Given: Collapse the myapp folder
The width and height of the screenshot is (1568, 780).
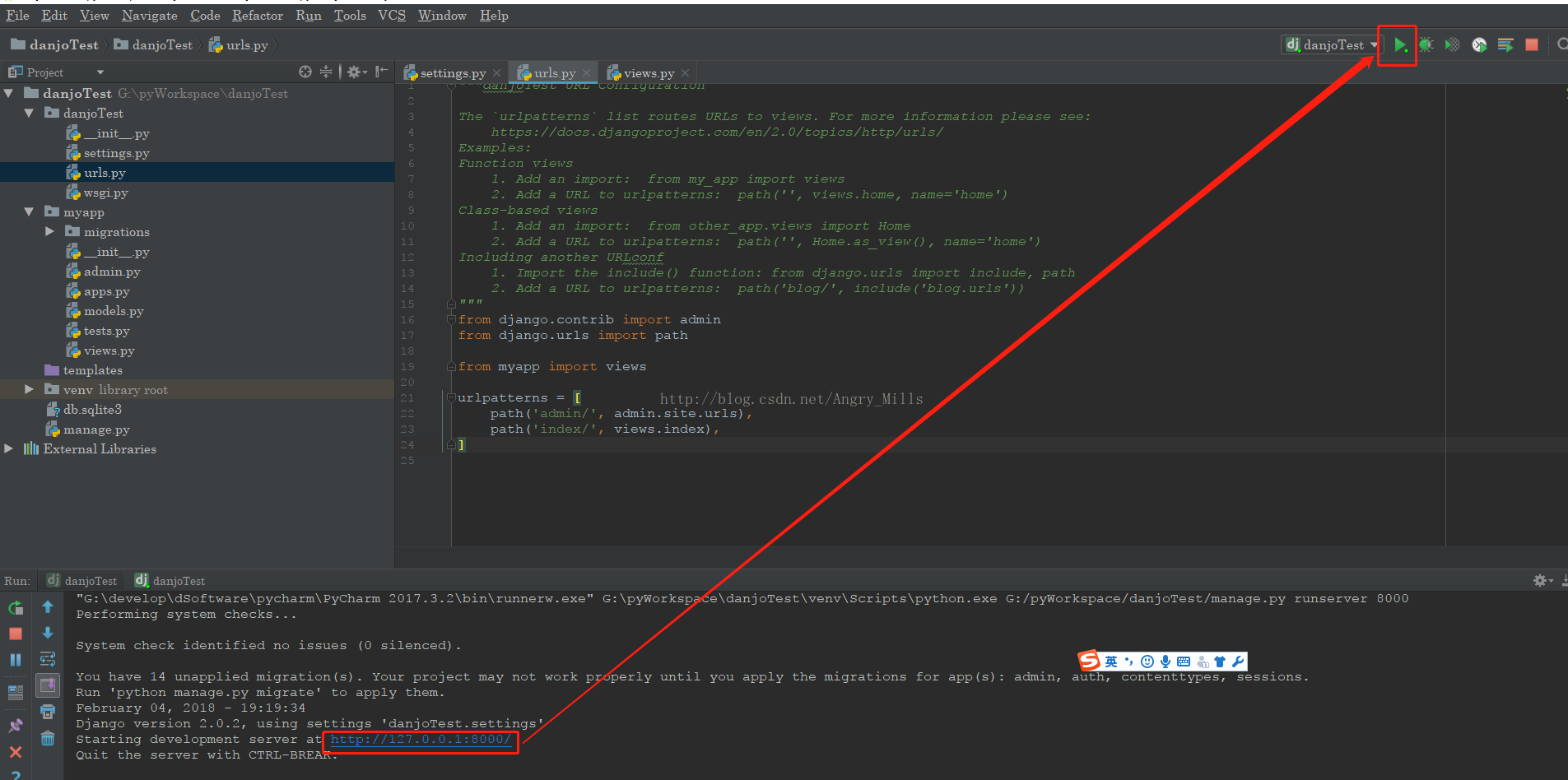Looking at the screenshot, I should (29, 212).
